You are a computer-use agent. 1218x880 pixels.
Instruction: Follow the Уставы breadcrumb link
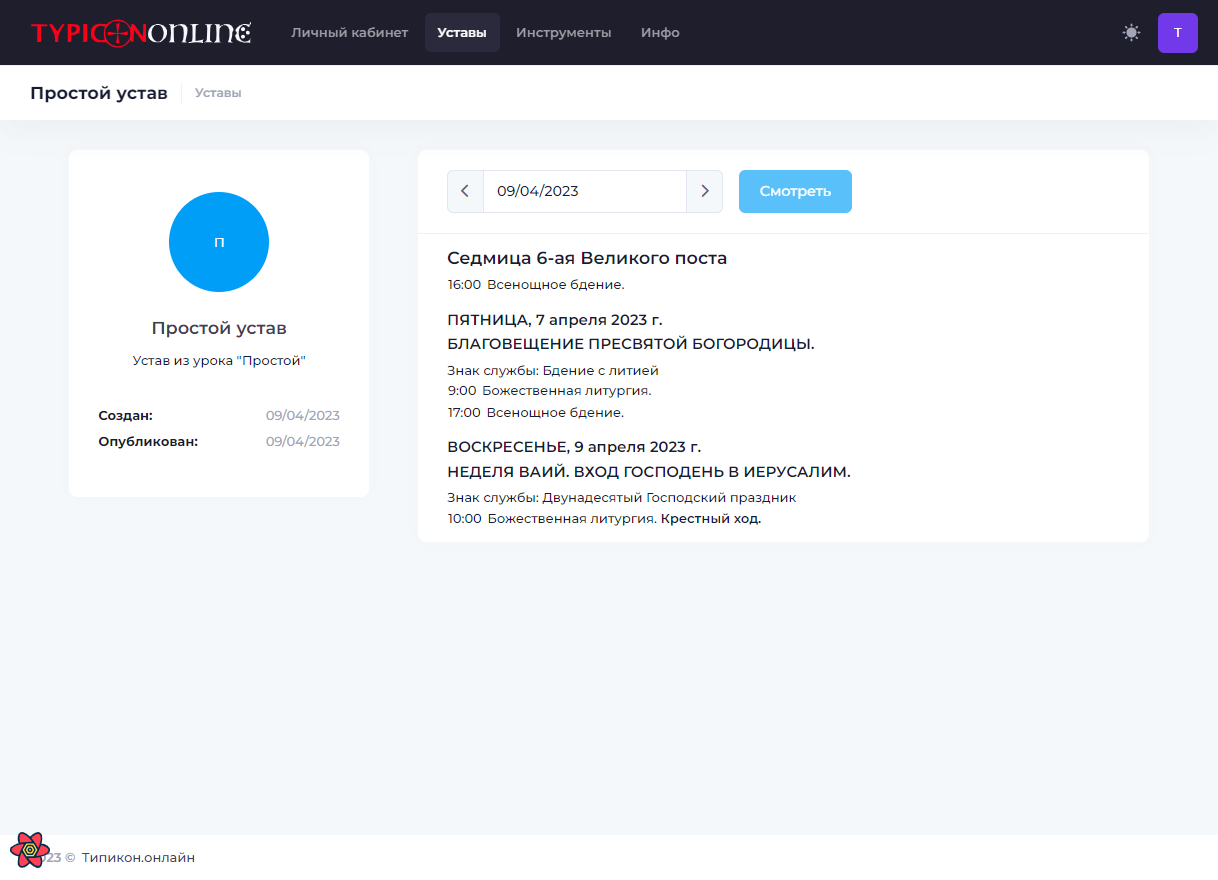click(218, 93)
